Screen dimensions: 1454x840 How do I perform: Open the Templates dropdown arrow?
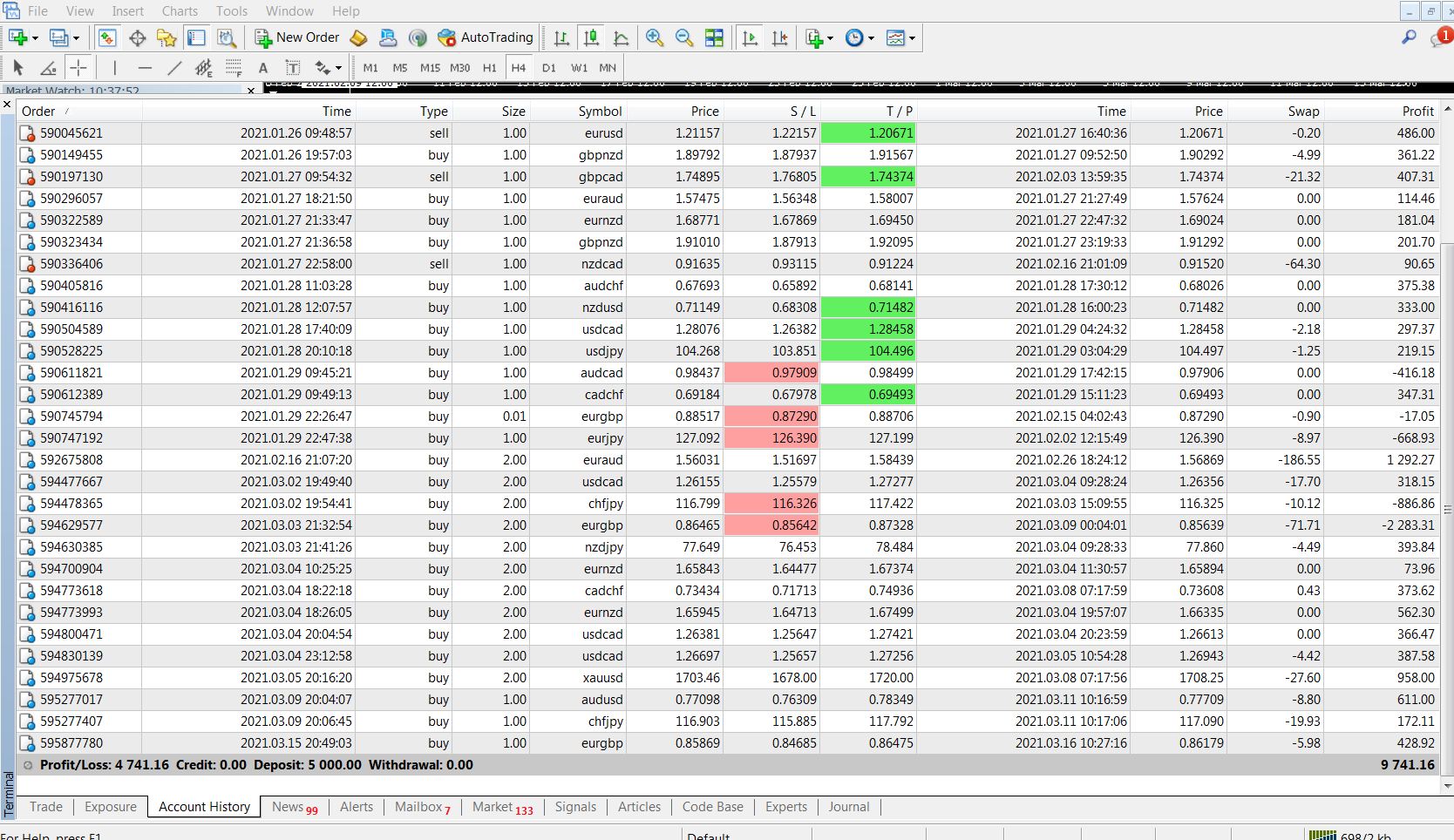click(x=912, y=37)
